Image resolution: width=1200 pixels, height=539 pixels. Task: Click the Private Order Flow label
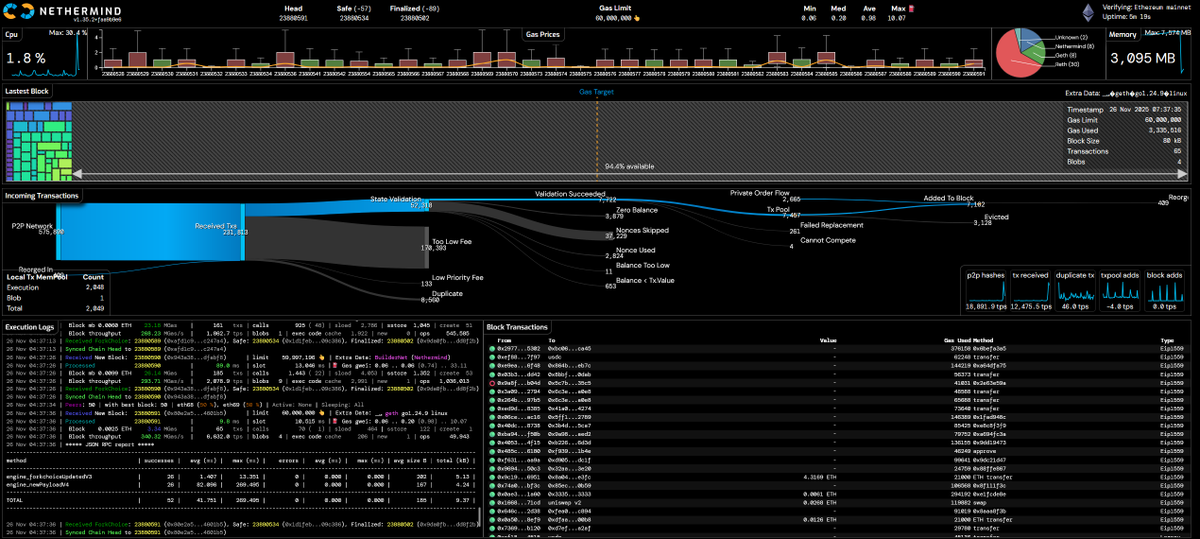click(759, 192)
